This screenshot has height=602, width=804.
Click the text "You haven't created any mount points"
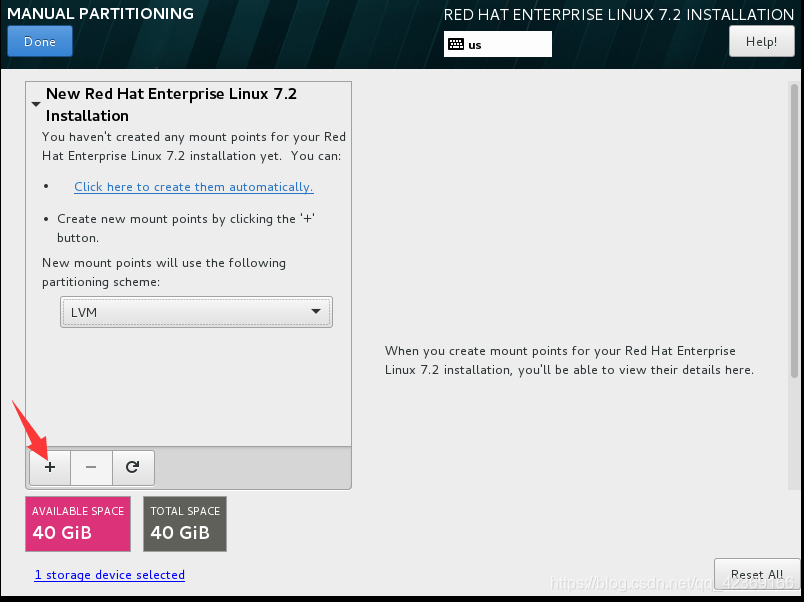(165, 137)
